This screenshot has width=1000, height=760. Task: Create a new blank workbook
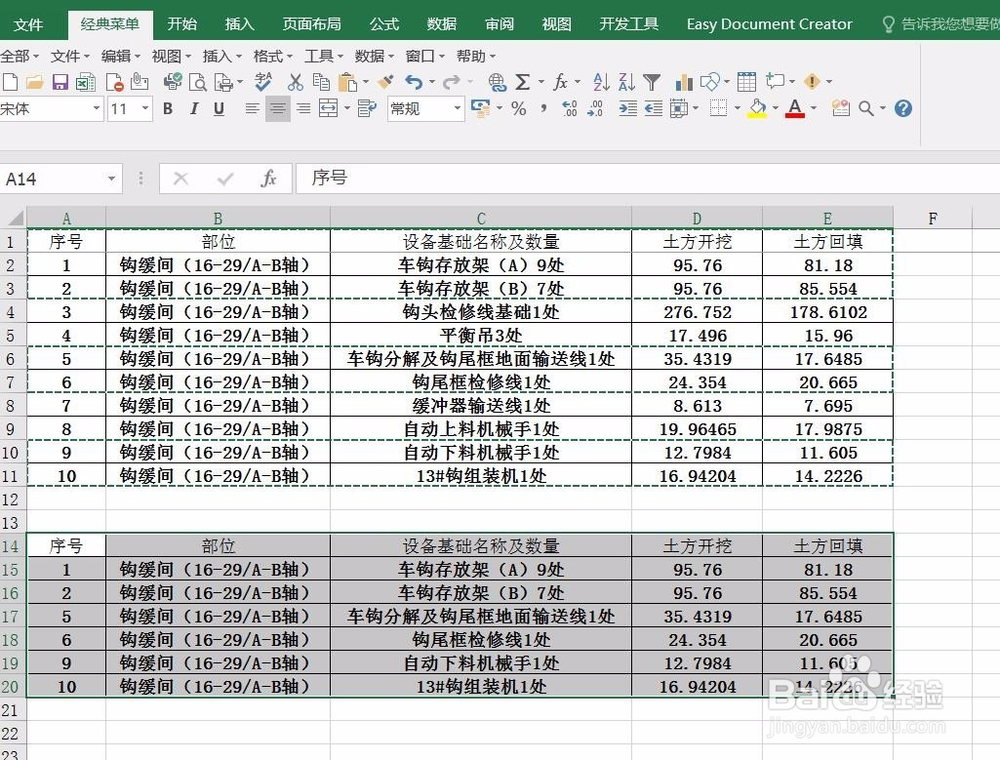click(x=10, y=82)
